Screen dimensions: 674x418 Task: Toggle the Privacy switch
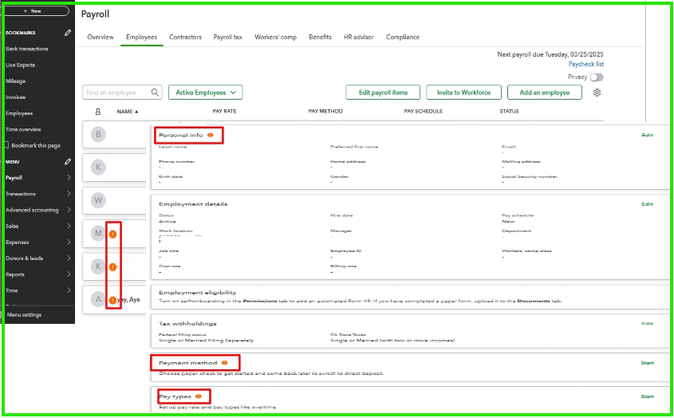point(597,77)
